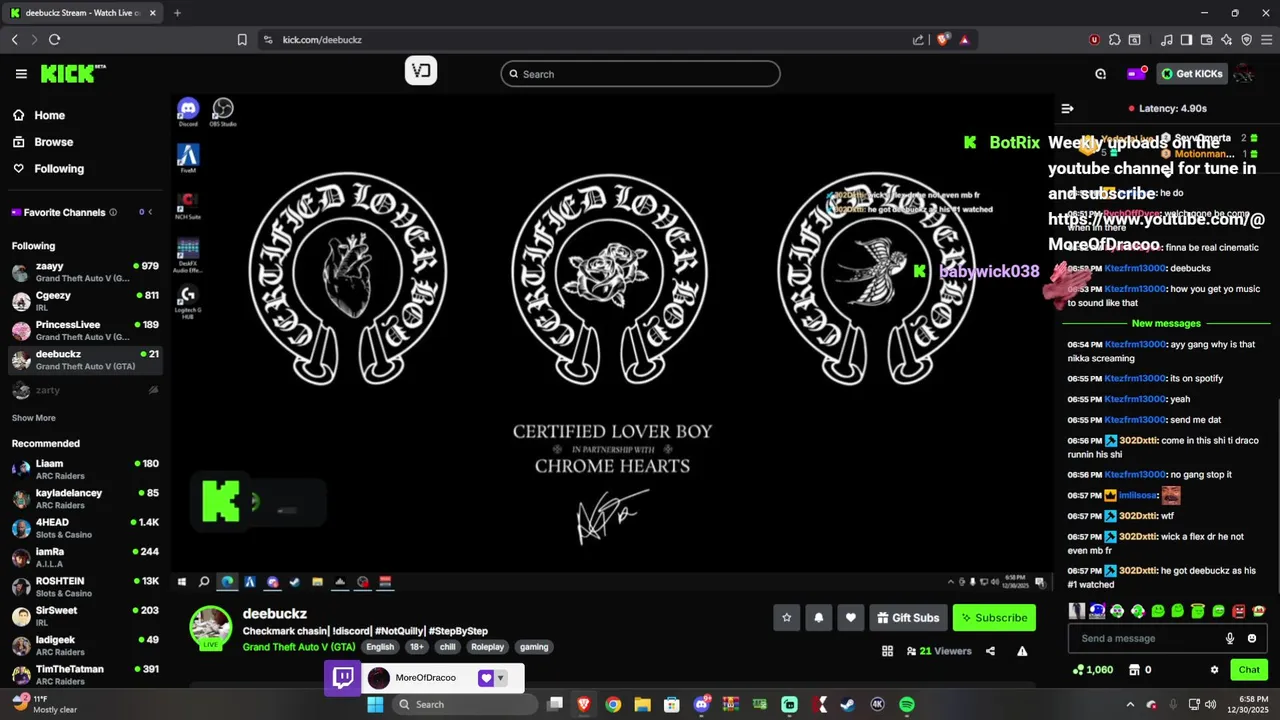The image size is (1280, 720).
Task: Select deebuckz channel in Following list
Action: click(85, 360)
